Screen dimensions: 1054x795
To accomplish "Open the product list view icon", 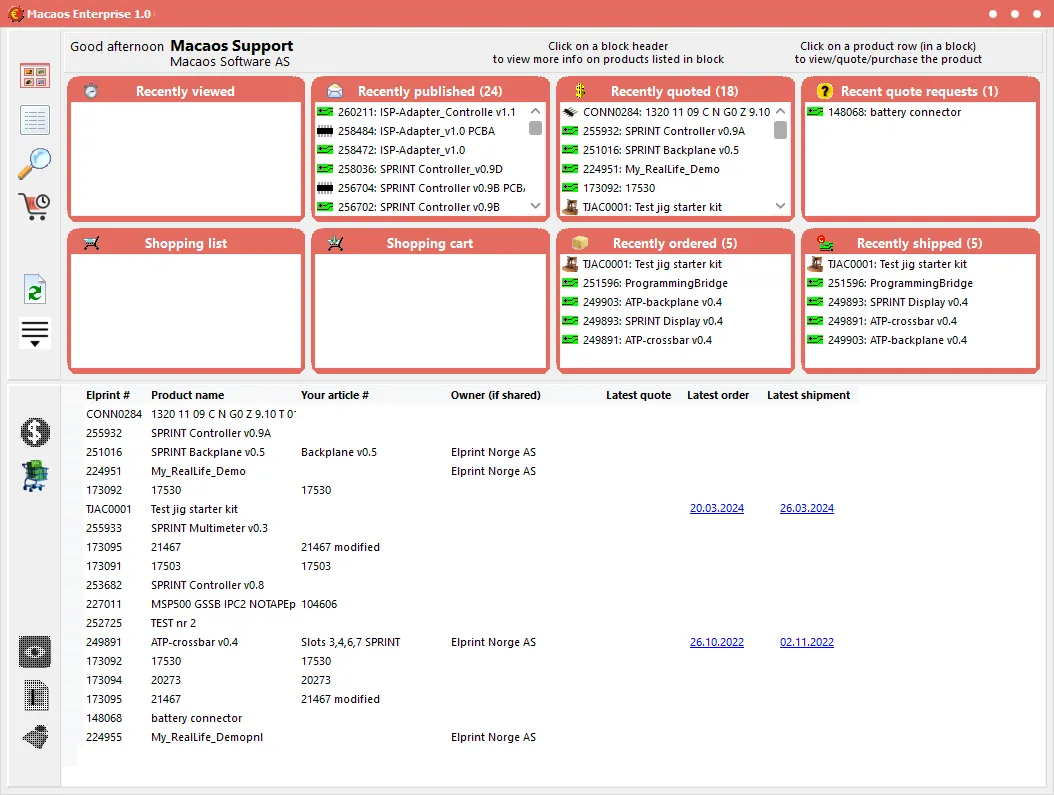I will click(x=35, y=120).
